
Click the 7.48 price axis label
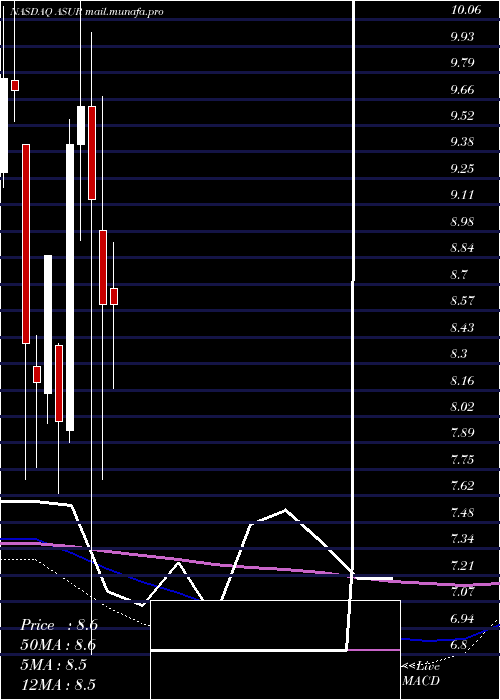click(462, 512)
